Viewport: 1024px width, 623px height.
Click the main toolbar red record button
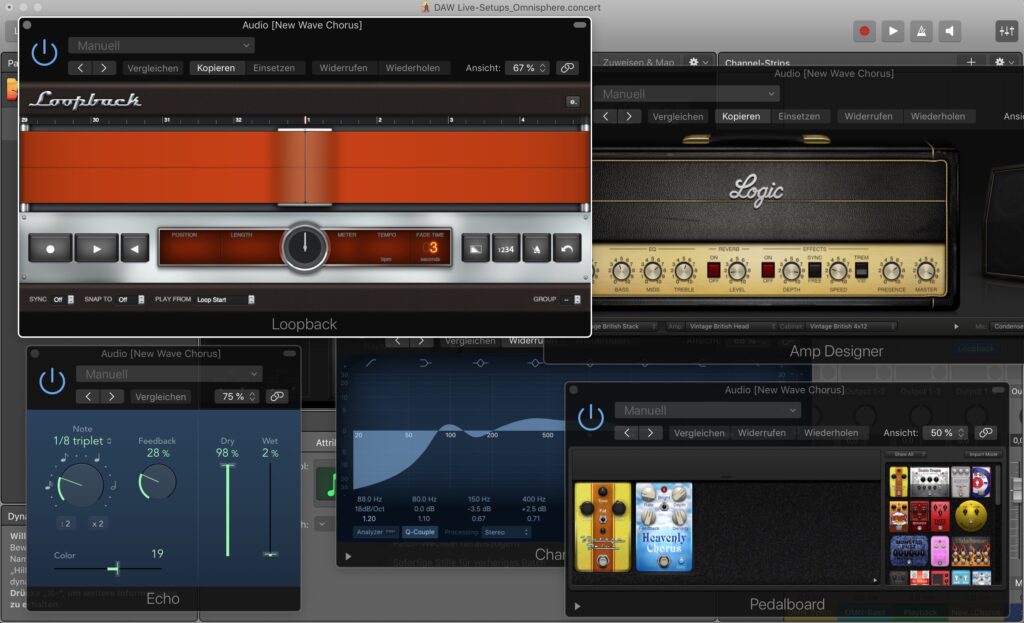click(x=864, y=31)
